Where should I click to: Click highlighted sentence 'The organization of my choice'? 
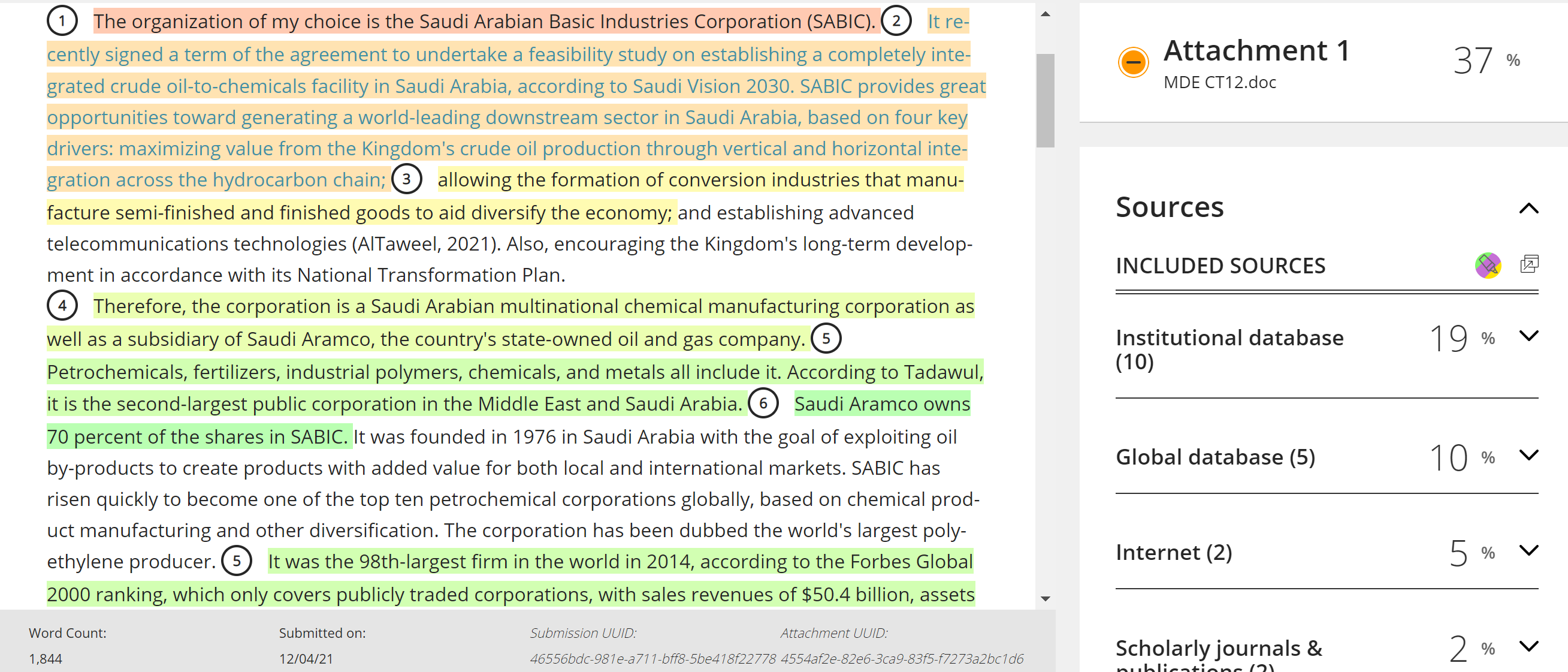pos(487,22)
